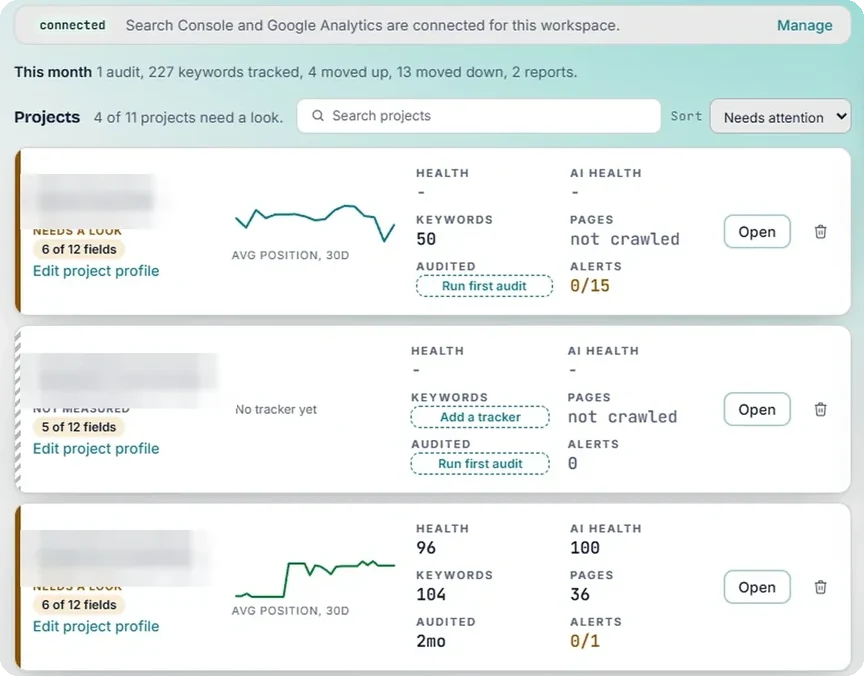Open the project with 104 keywords
Screen dimensions: 864x676
pyautogui.click(x=757, y=587)
